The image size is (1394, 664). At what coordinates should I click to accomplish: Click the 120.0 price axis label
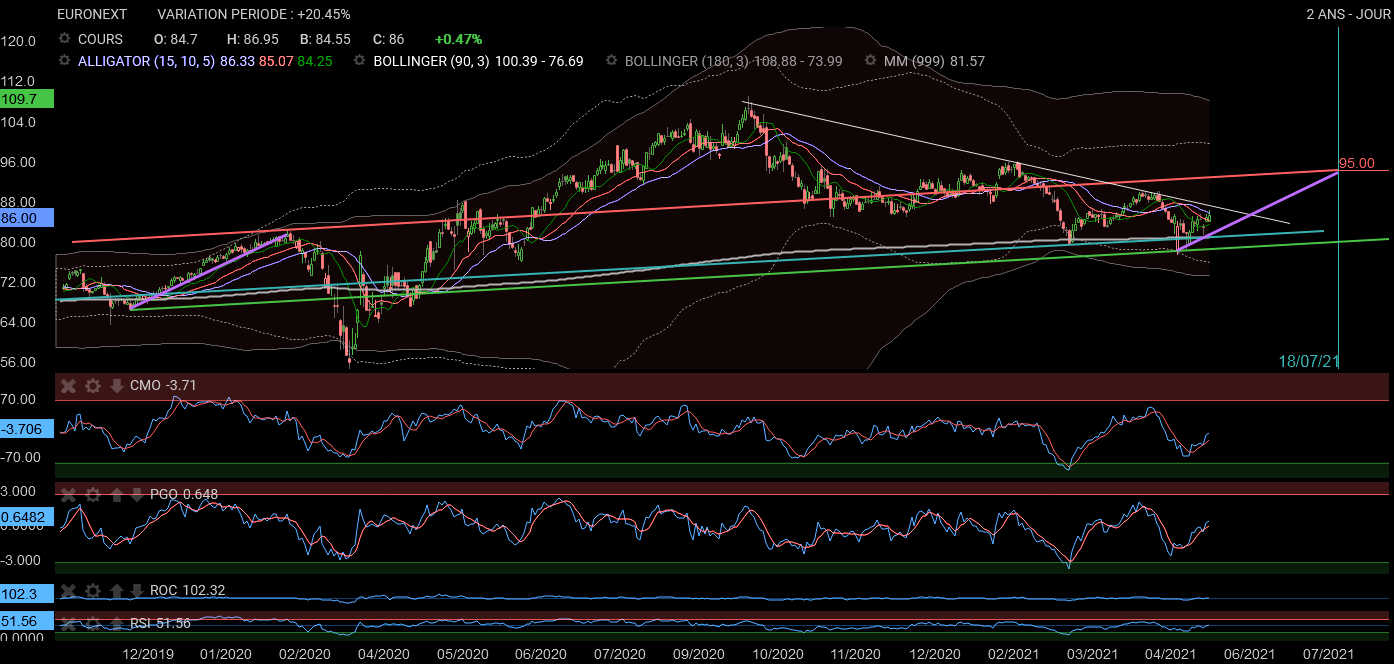point(20,41)
